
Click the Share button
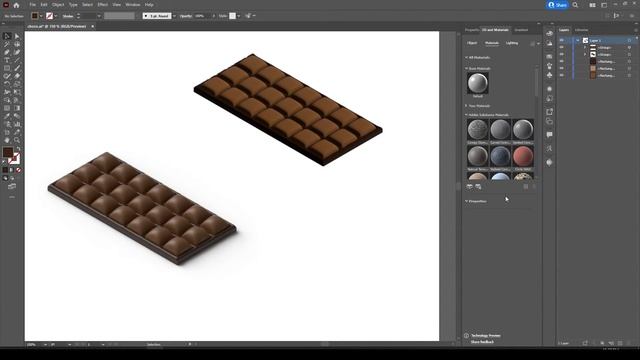tap(557, 5)
